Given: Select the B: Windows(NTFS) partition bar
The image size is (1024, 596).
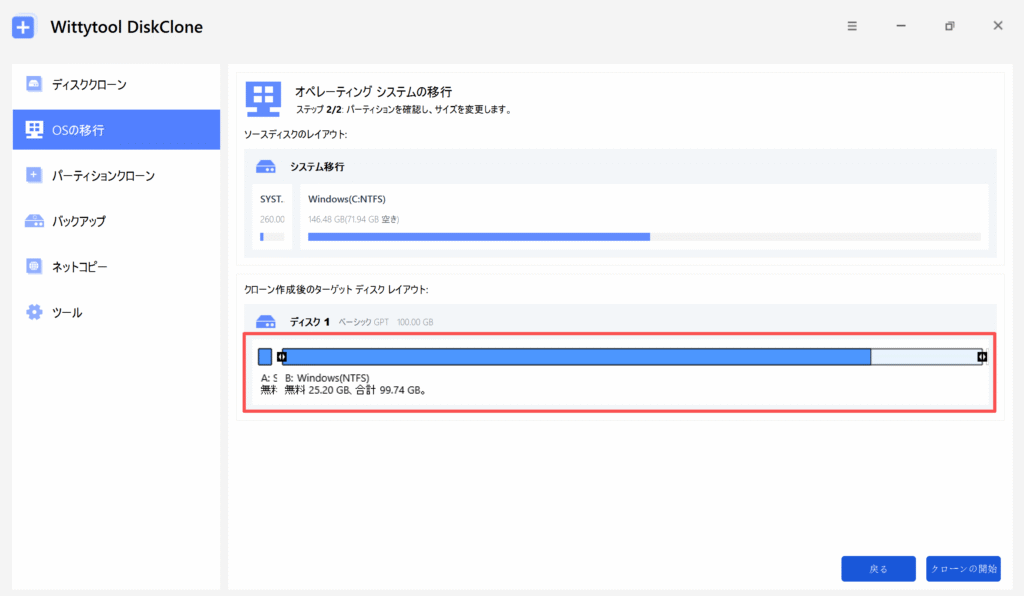Looking at the screenshot, I should 632,356.
